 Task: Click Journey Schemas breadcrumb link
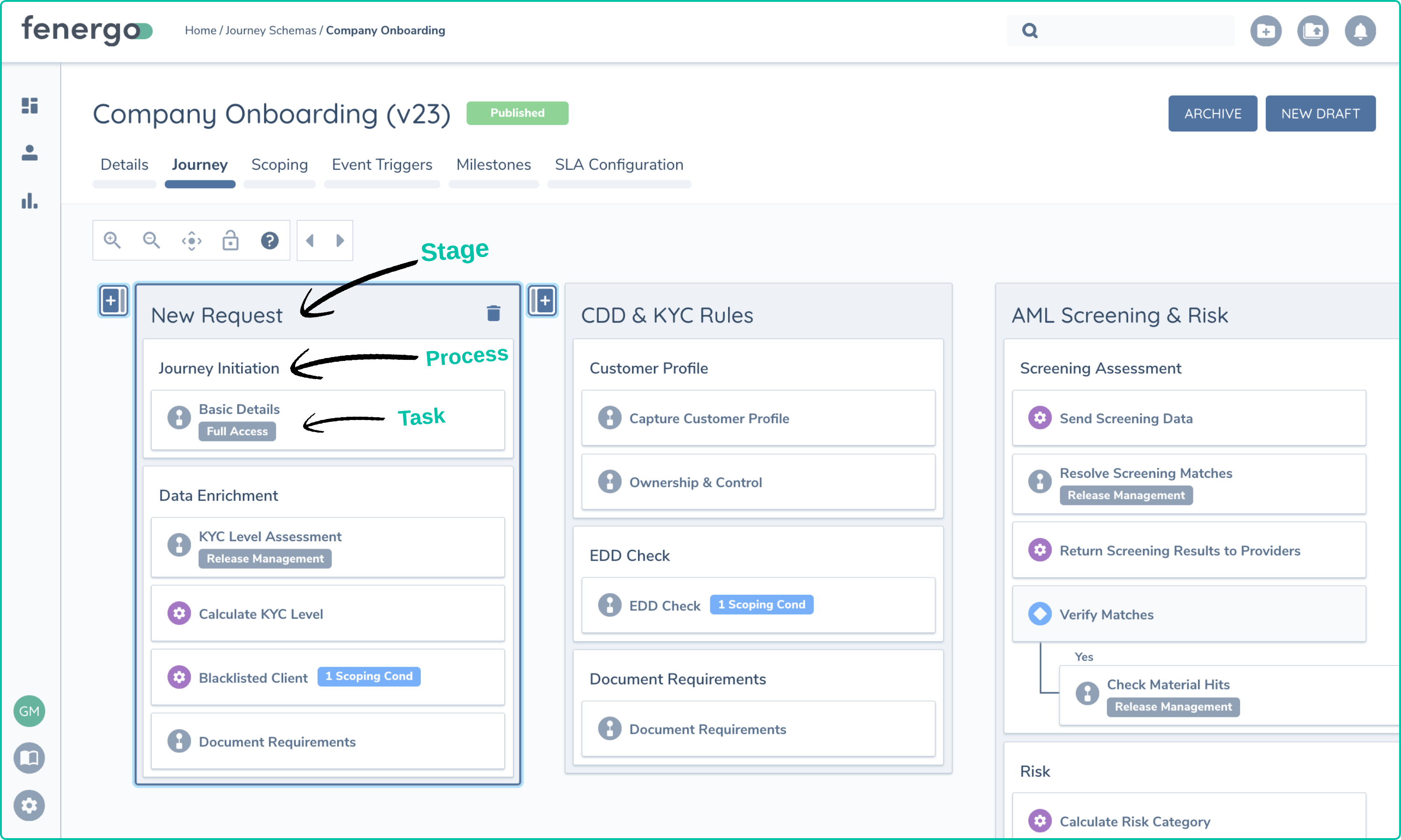tap(270, 31)
